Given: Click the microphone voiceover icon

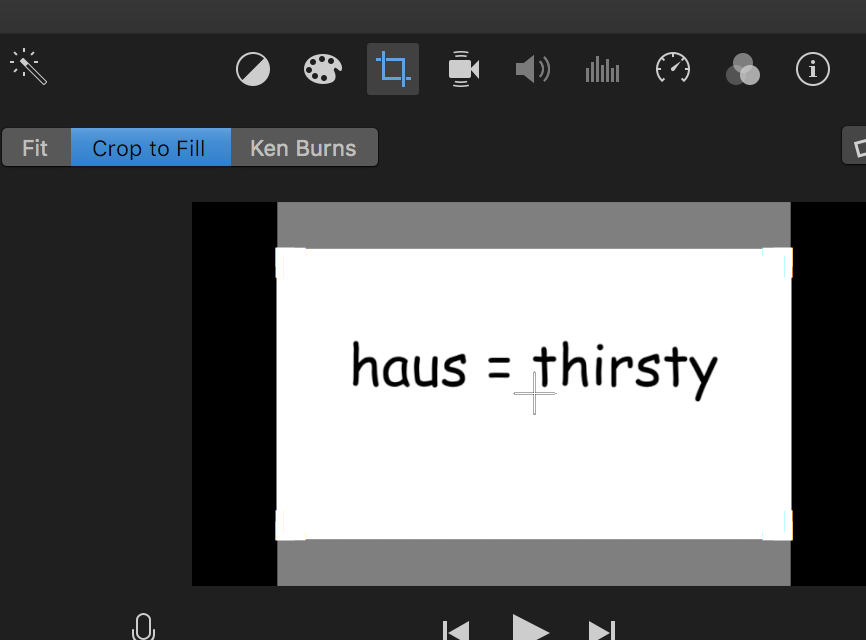Looking at the screenshot, I should [144, 627].
